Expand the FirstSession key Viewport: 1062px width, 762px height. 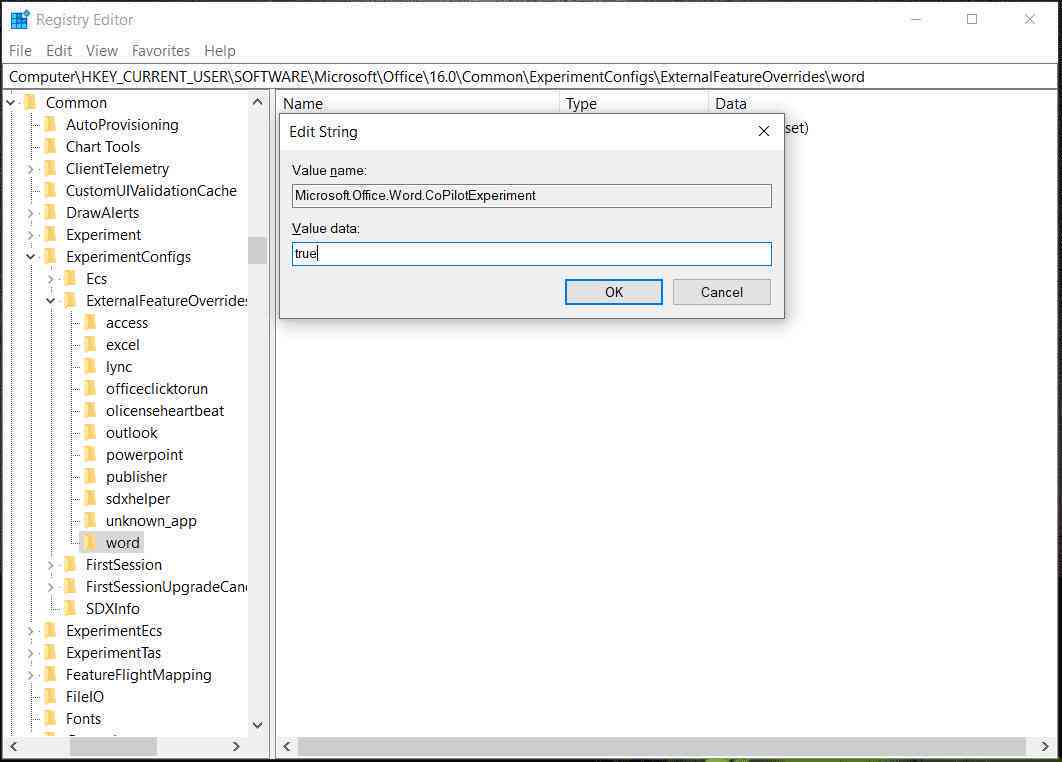pos(51,565)
